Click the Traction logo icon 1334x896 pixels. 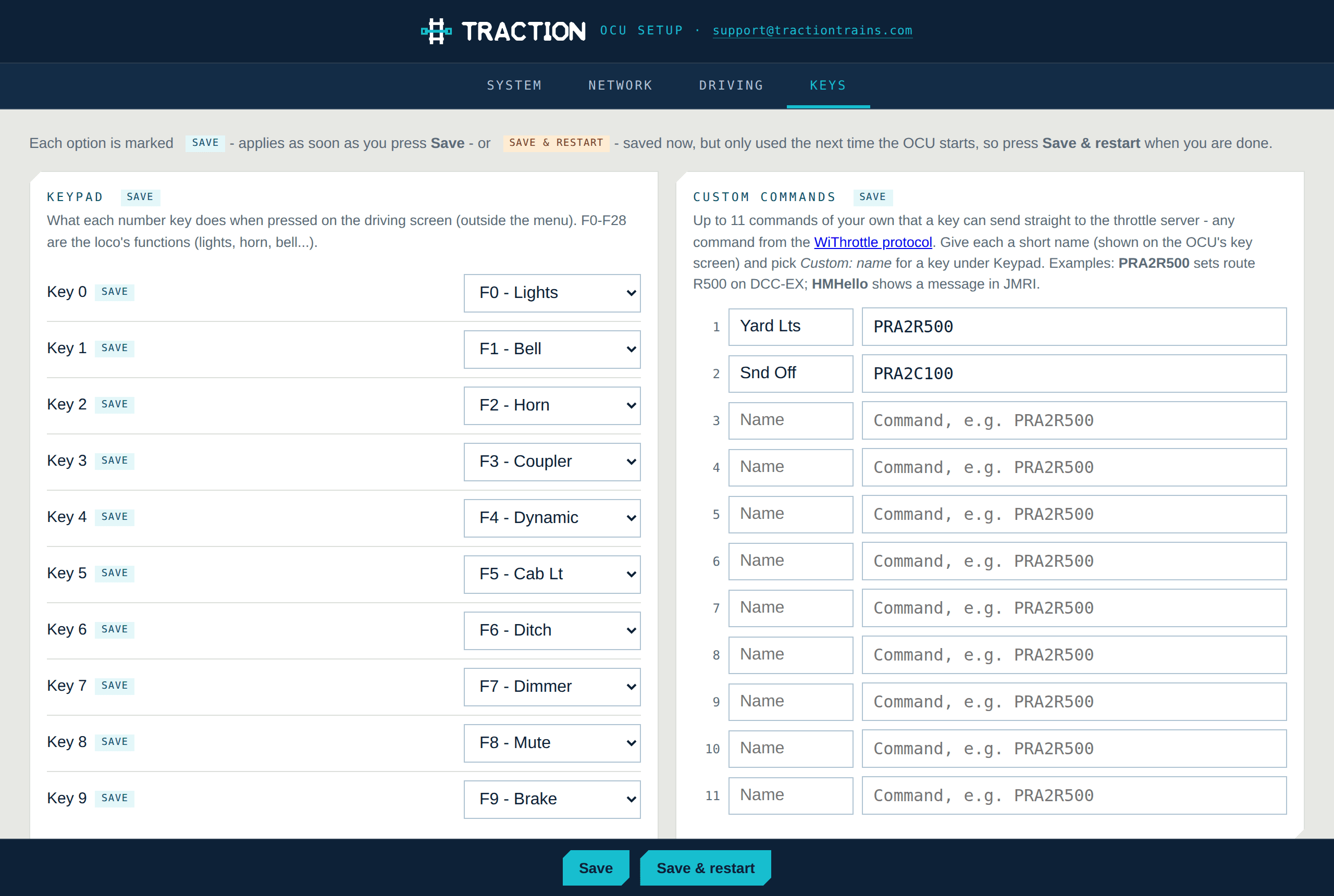[x=436, y=31]
